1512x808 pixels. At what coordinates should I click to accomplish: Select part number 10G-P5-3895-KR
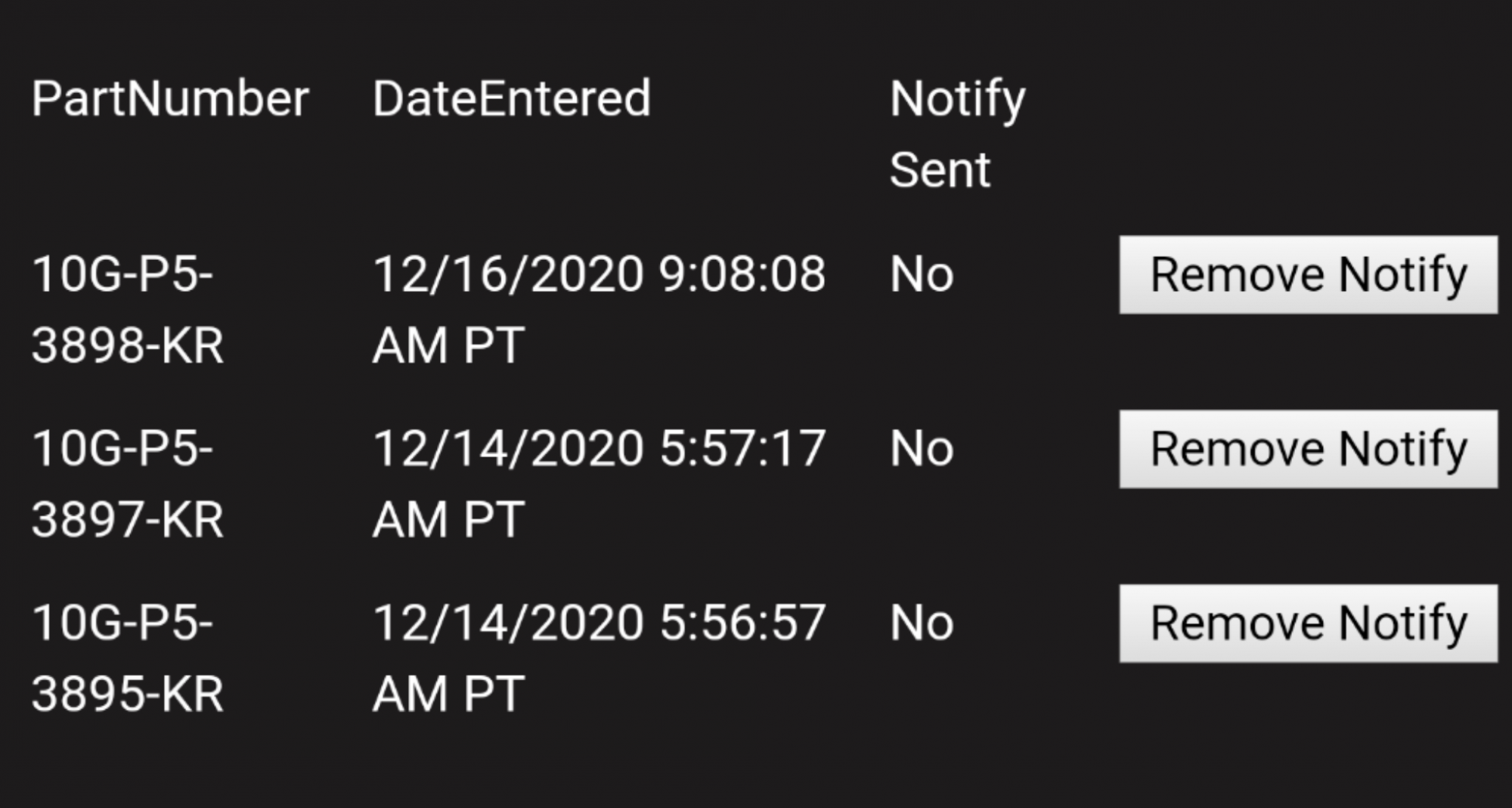(x=127, y=658)
